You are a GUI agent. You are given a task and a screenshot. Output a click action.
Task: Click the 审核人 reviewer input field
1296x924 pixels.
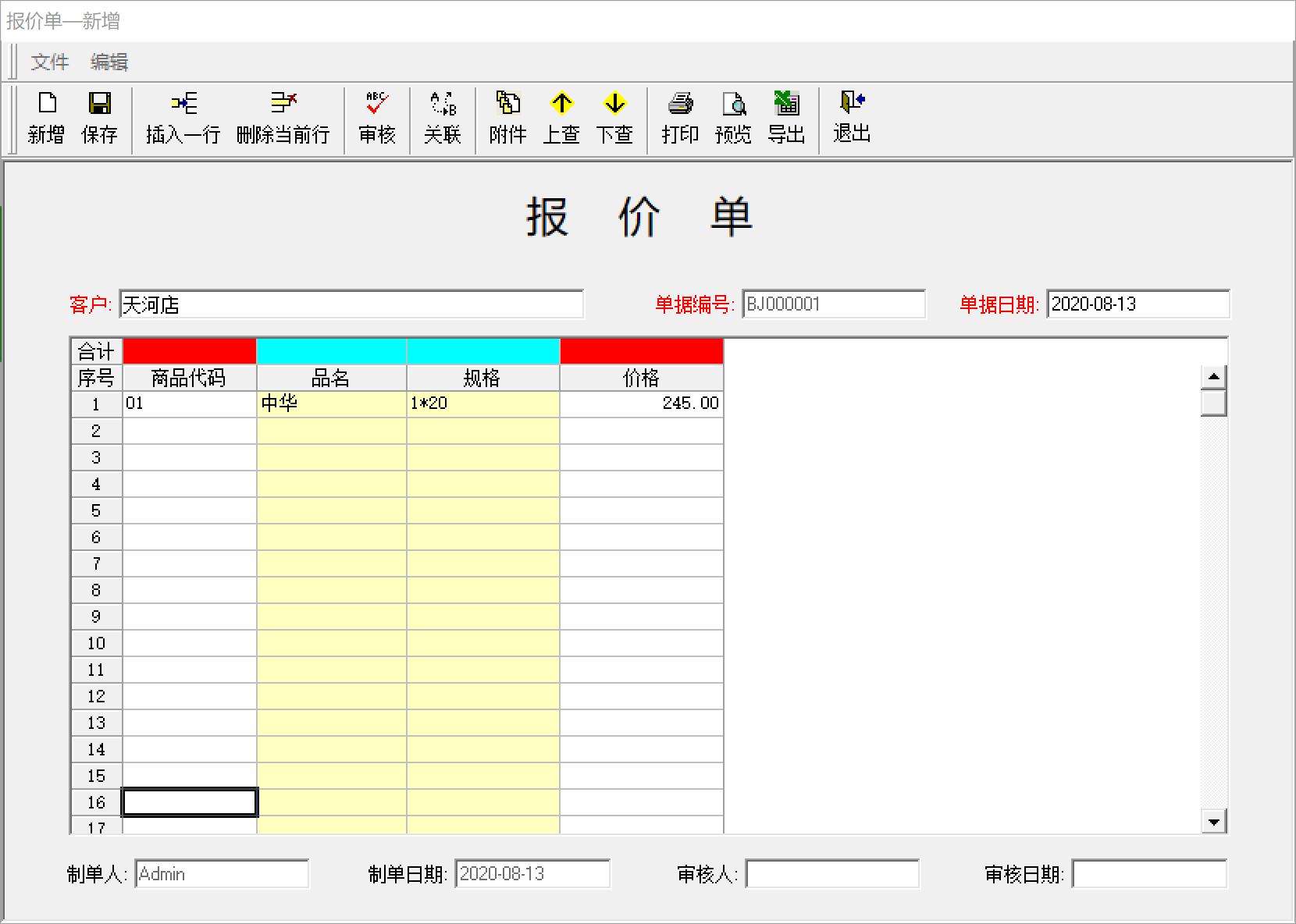[x=832, y=874]
